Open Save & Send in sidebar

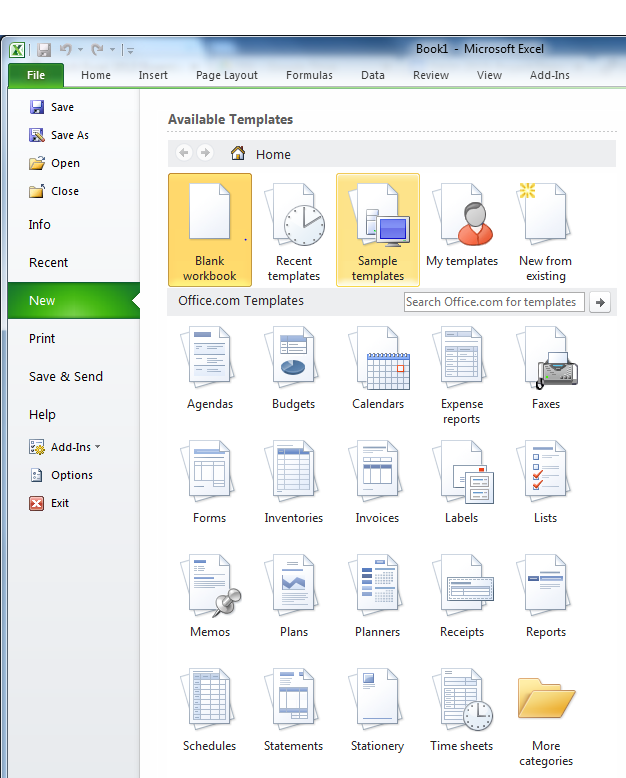(65, 377)
